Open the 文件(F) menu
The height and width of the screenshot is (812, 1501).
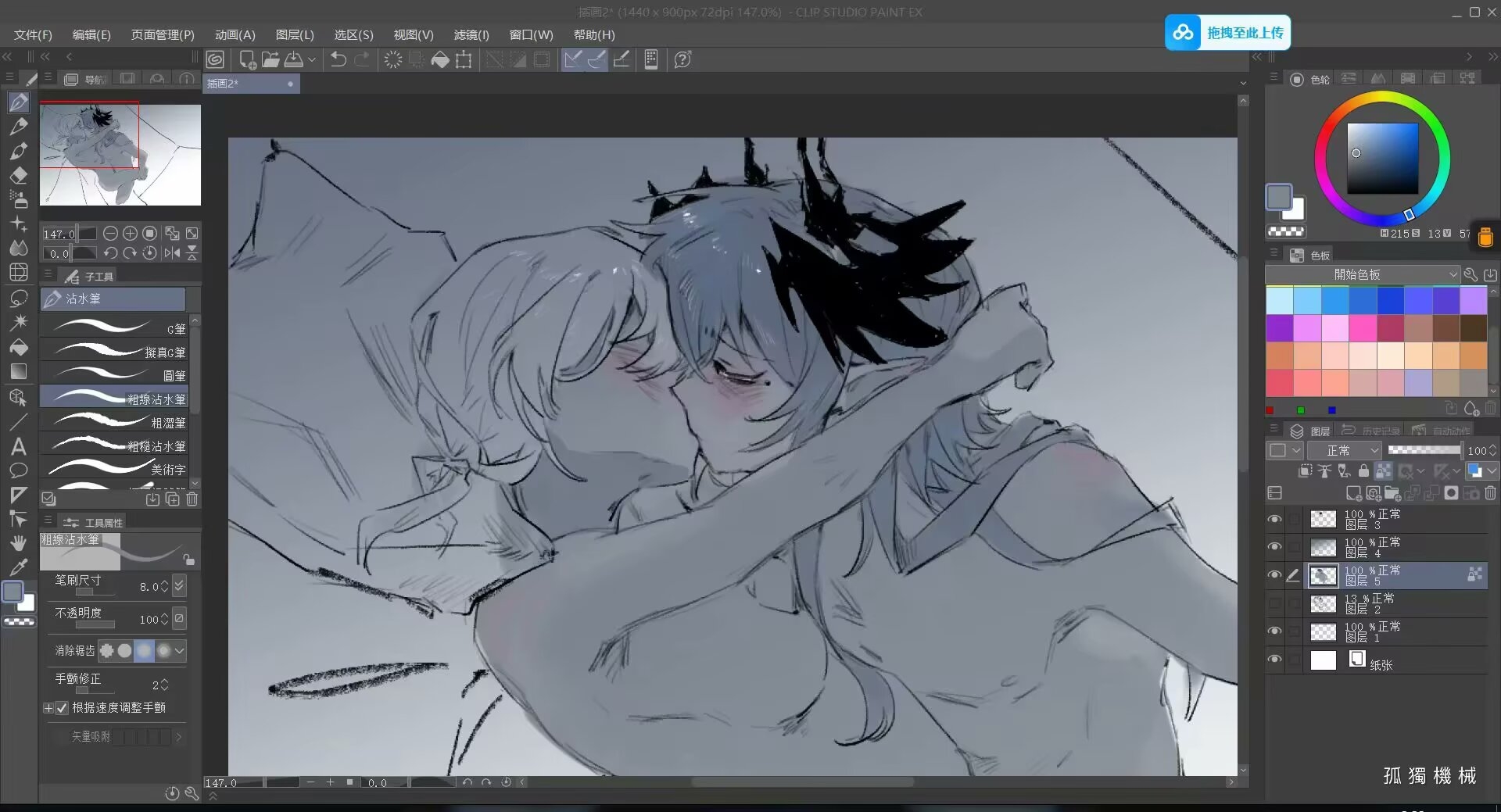tap(33, 35)
